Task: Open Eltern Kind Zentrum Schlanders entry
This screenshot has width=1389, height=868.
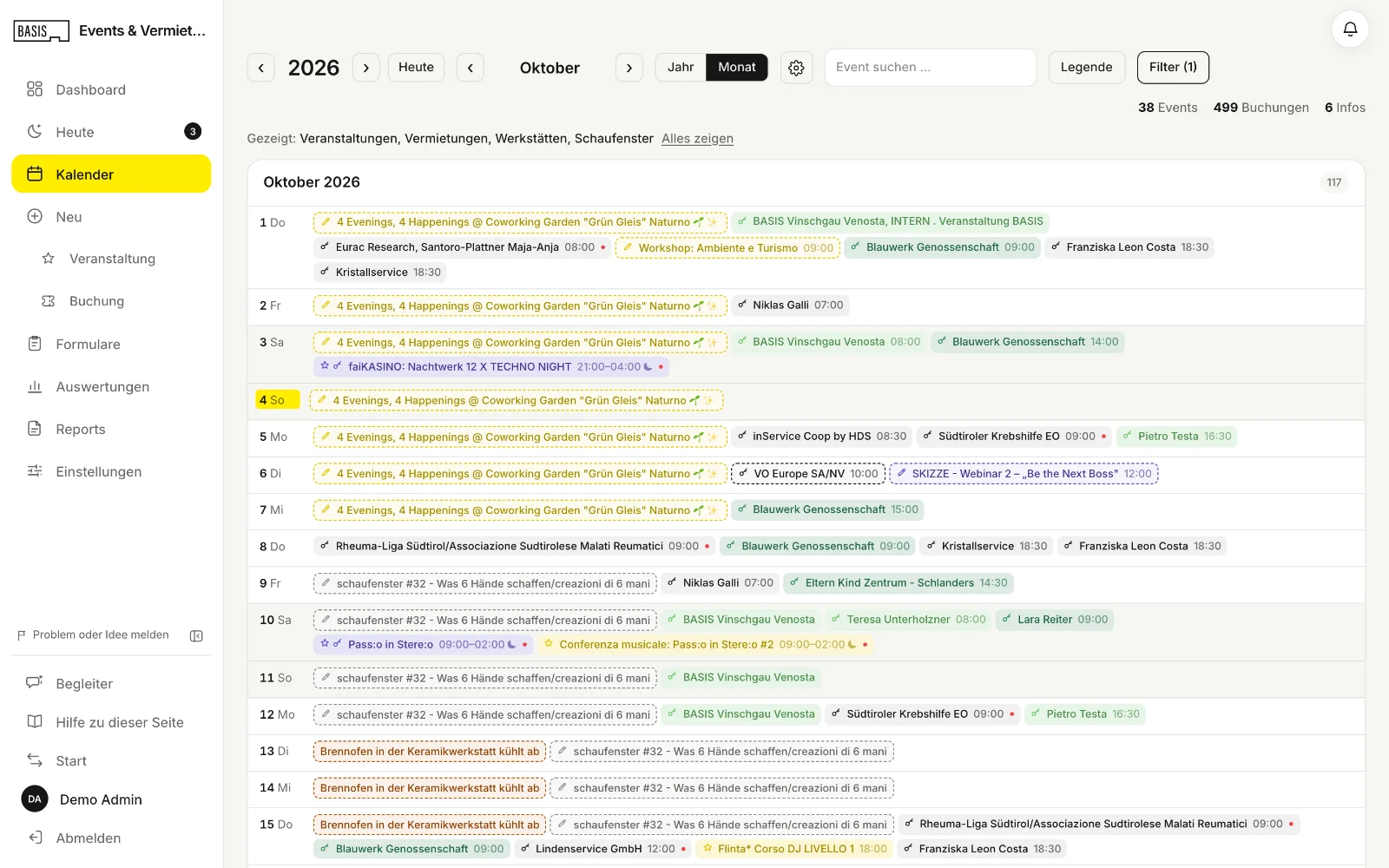Action: [899, 583]
